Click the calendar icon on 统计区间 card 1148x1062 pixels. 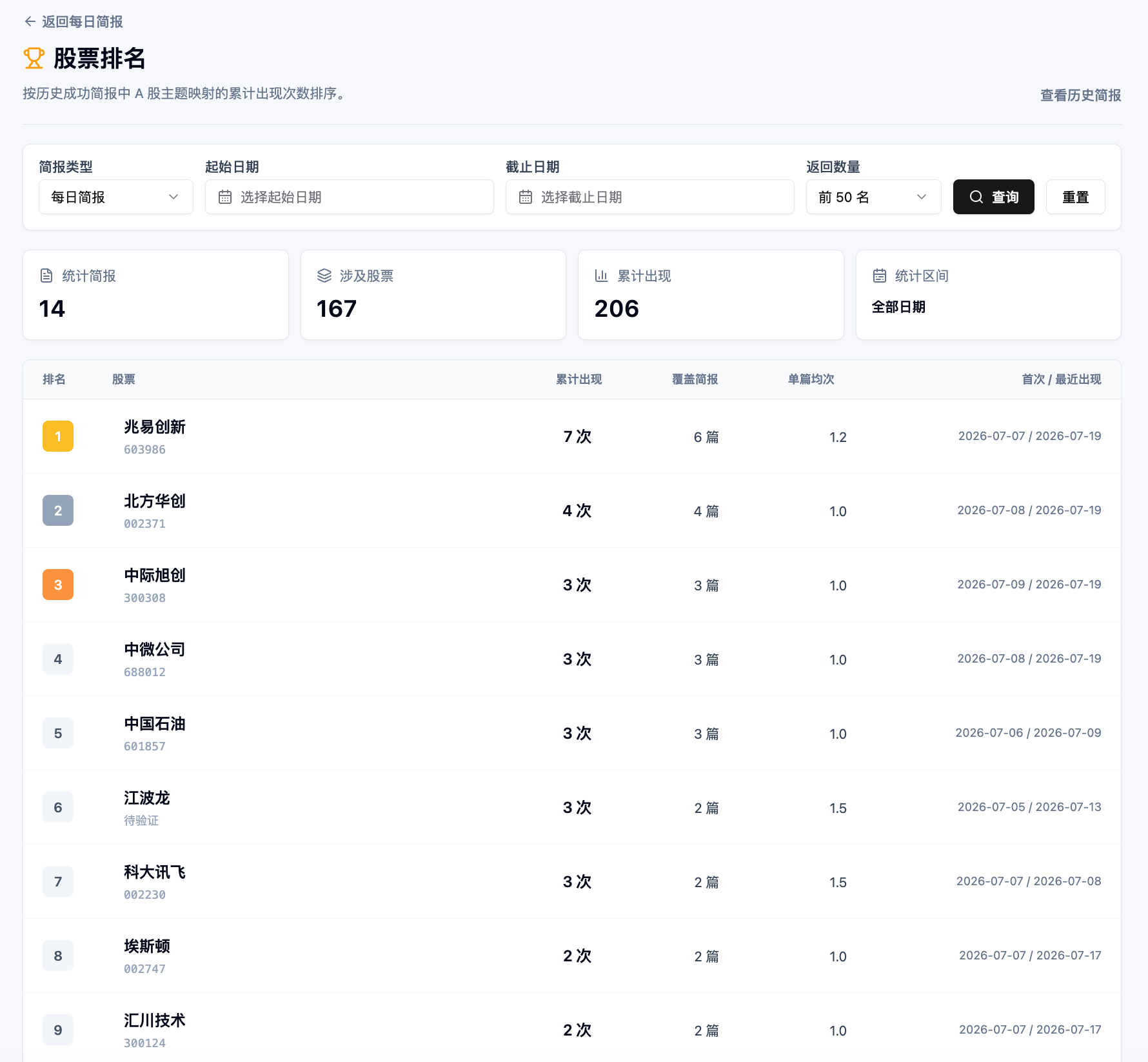click(x=880, y=276)
